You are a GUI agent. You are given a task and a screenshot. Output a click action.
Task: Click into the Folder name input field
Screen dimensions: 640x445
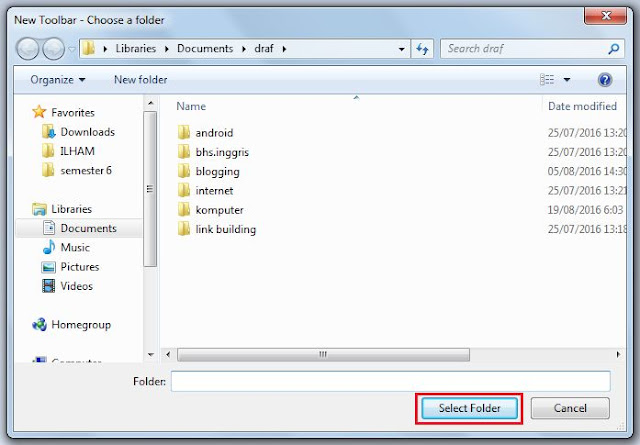pyautogui.click(x=391, y=381)
